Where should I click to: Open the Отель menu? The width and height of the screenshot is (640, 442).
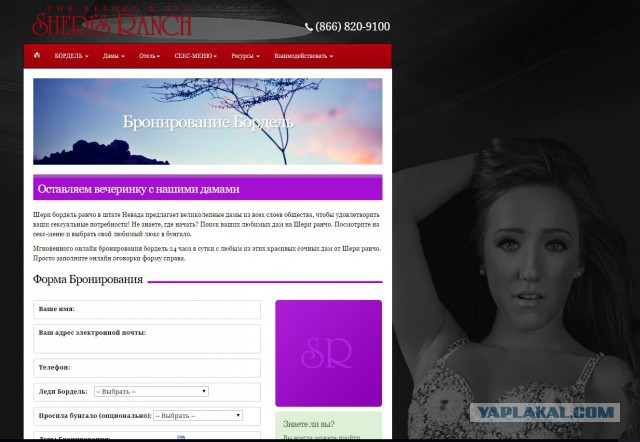point(149,56)
